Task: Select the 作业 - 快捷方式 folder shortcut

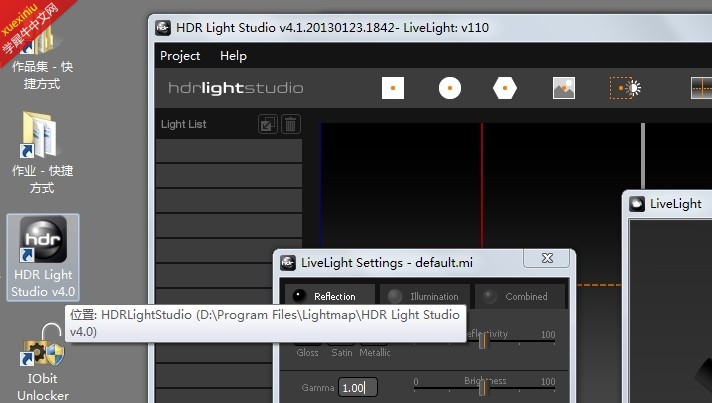Action: coord(42,153)
